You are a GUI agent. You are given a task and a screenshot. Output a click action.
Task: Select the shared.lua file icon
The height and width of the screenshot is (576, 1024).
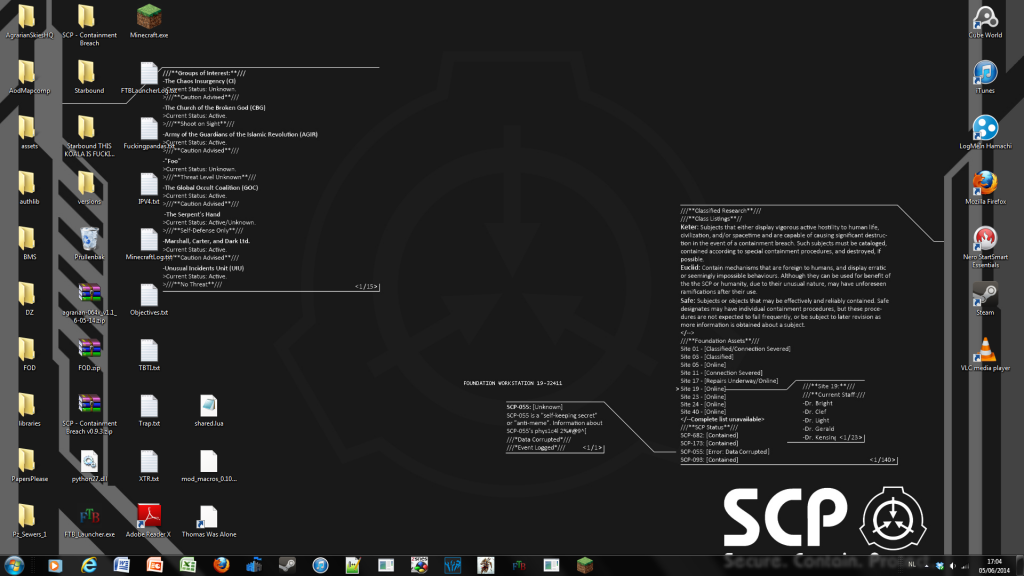[209, 406]
